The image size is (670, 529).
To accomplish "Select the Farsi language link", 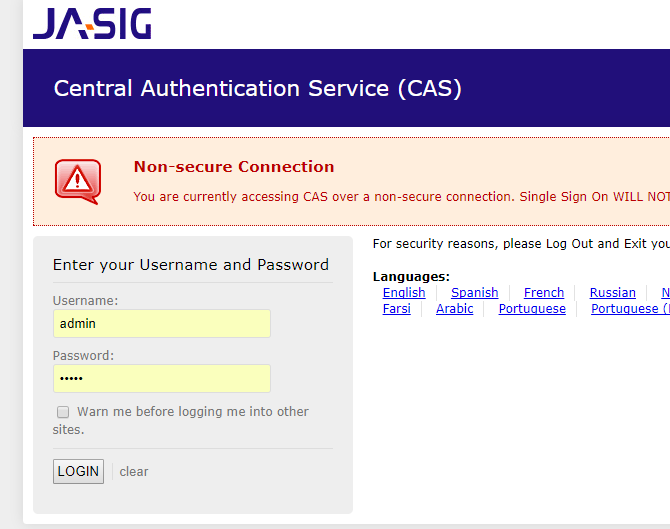I will coord(397,309).
